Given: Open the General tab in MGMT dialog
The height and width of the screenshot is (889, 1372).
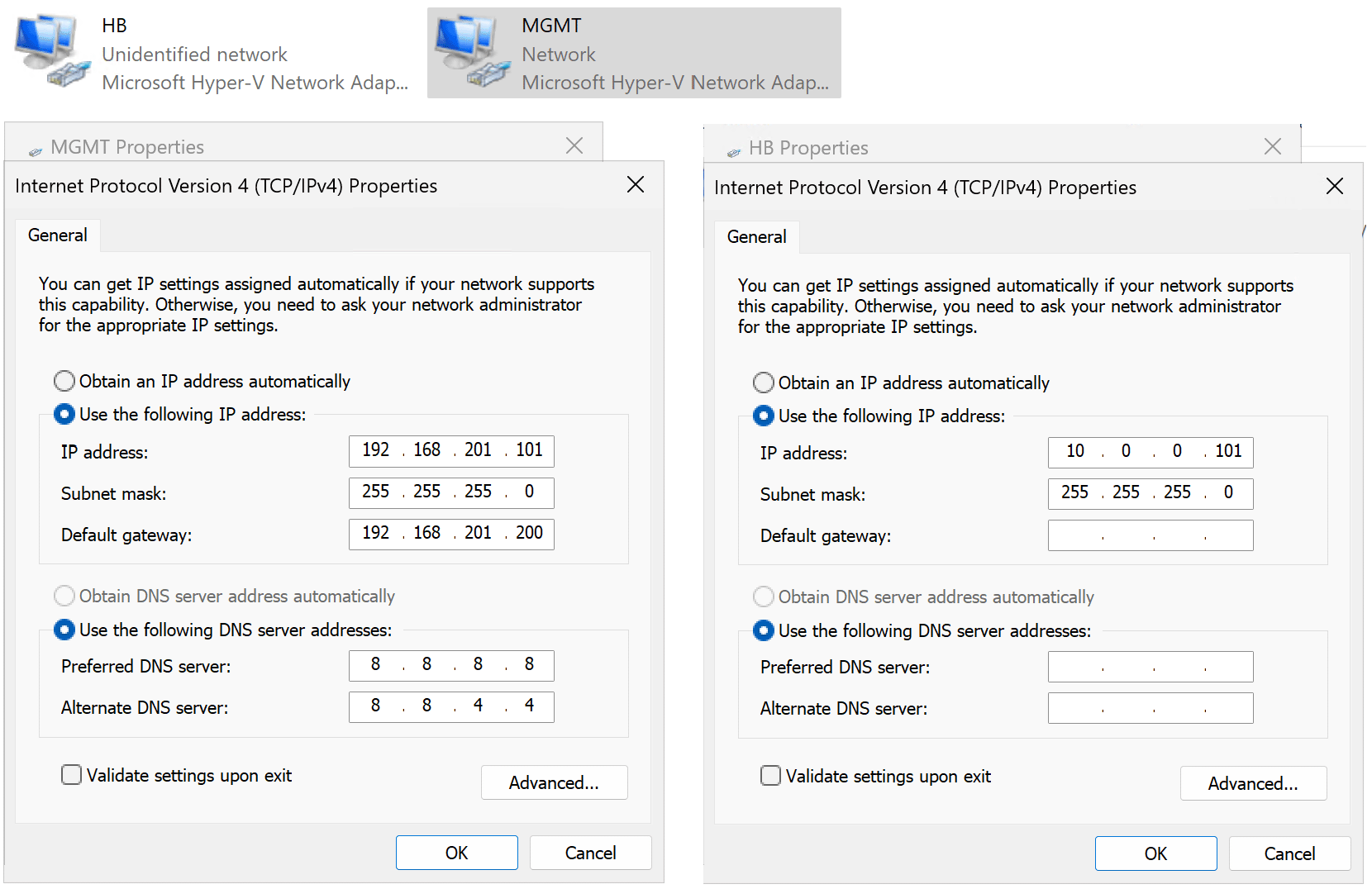Looking at the screenshot, I should 57,235.
